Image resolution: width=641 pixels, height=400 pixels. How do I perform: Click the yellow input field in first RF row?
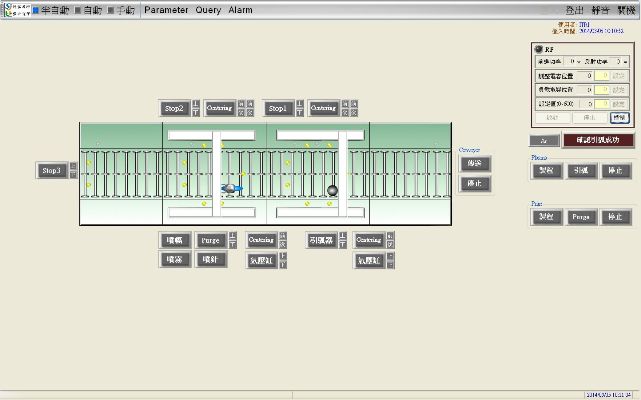pos(603,74)
